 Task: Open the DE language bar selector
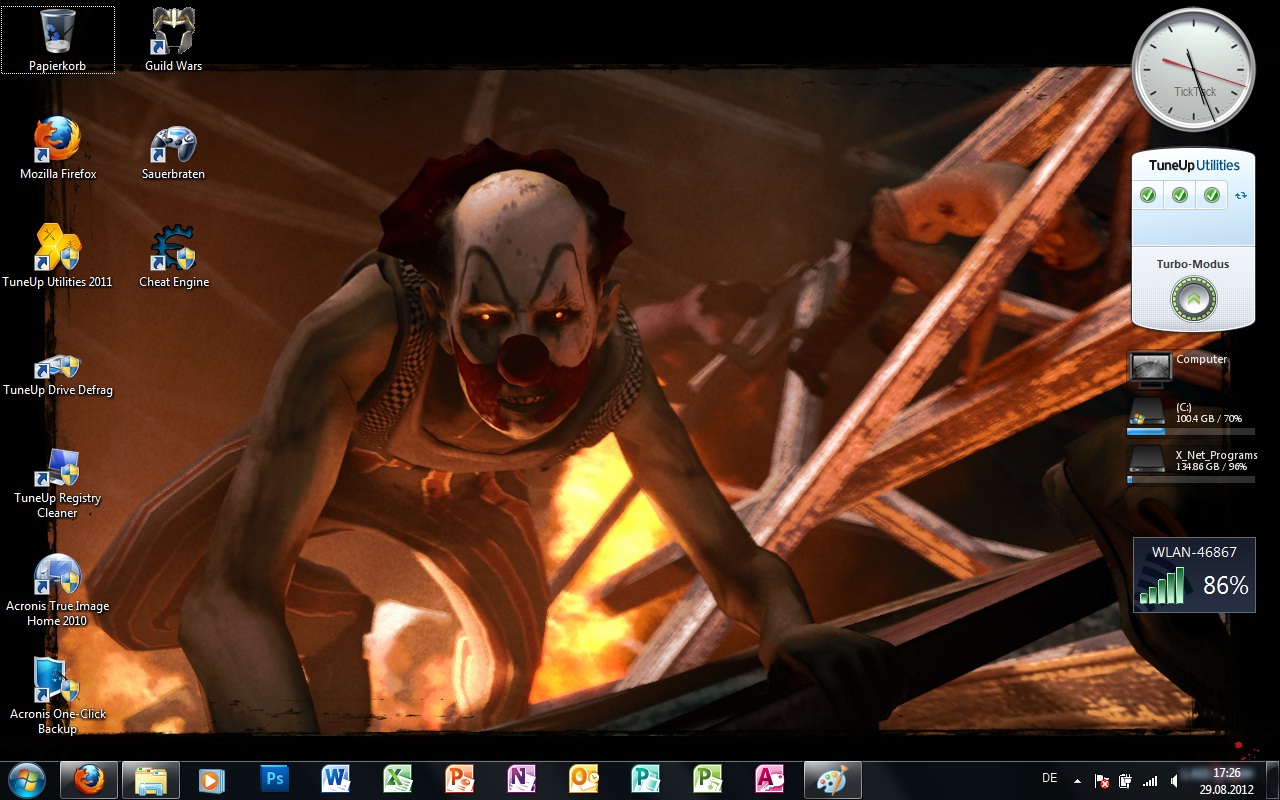[1049, 778]
